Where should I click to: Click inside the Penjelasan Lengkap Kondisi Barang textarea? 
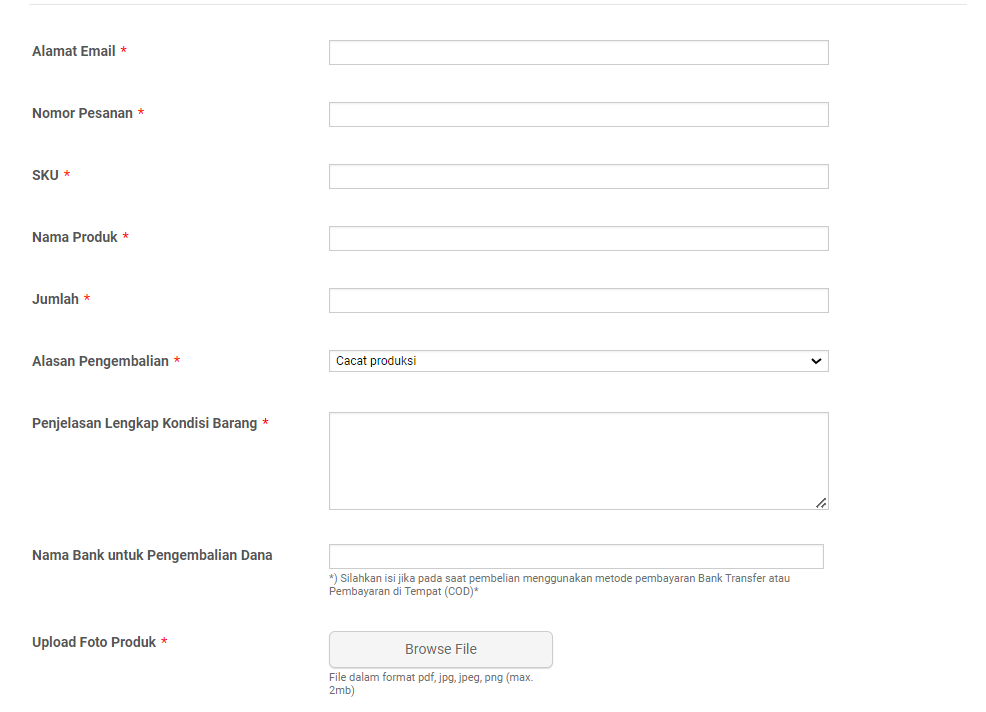pos(579,461)
